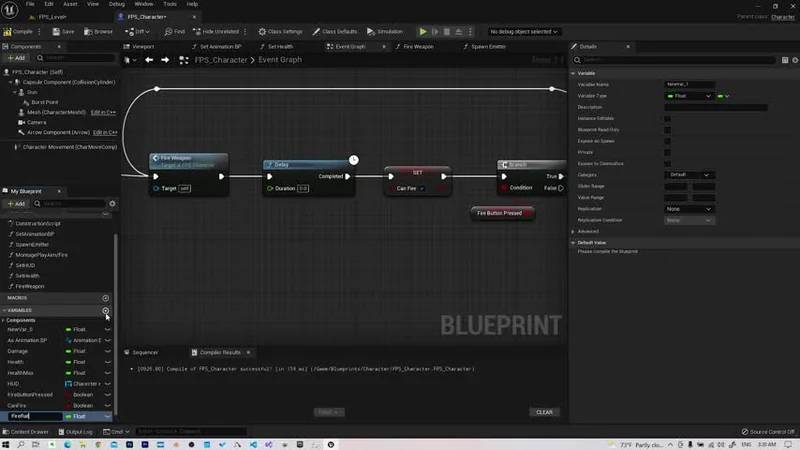Open the Category dropdown
The width and height of the screenshot is (800, 450).
click(689, 175)
